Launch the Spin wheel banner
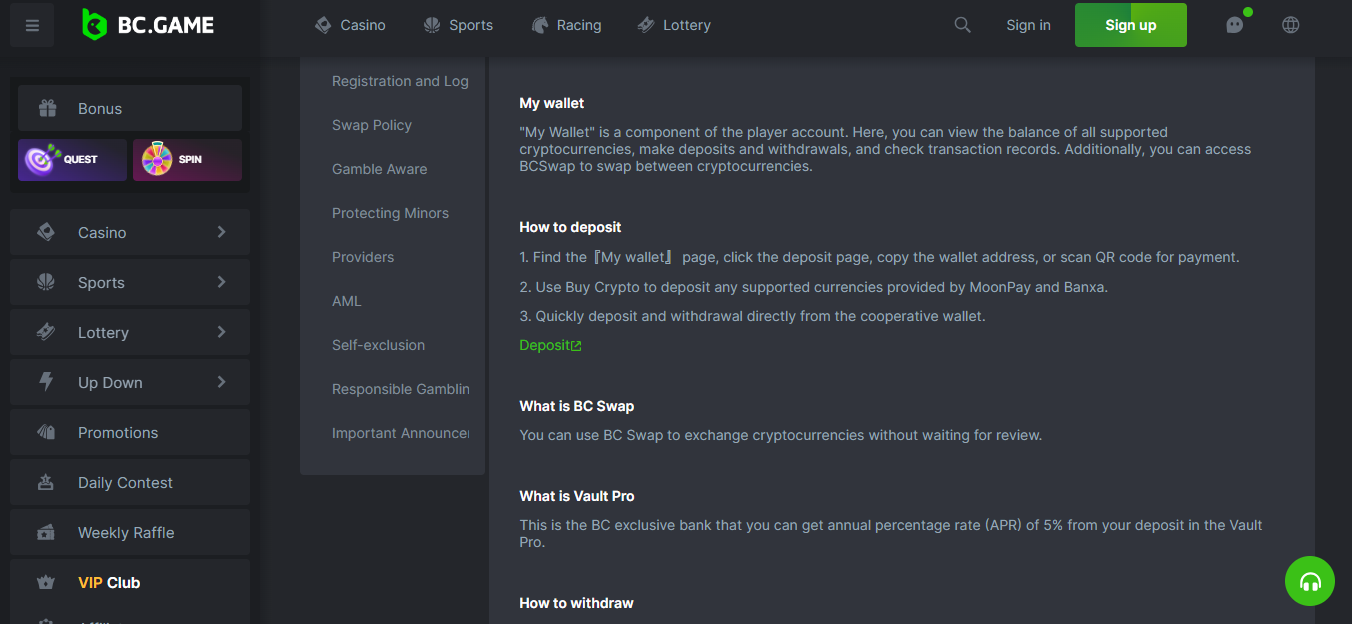This screenshot has height=624, width=1352. [187, 160]
